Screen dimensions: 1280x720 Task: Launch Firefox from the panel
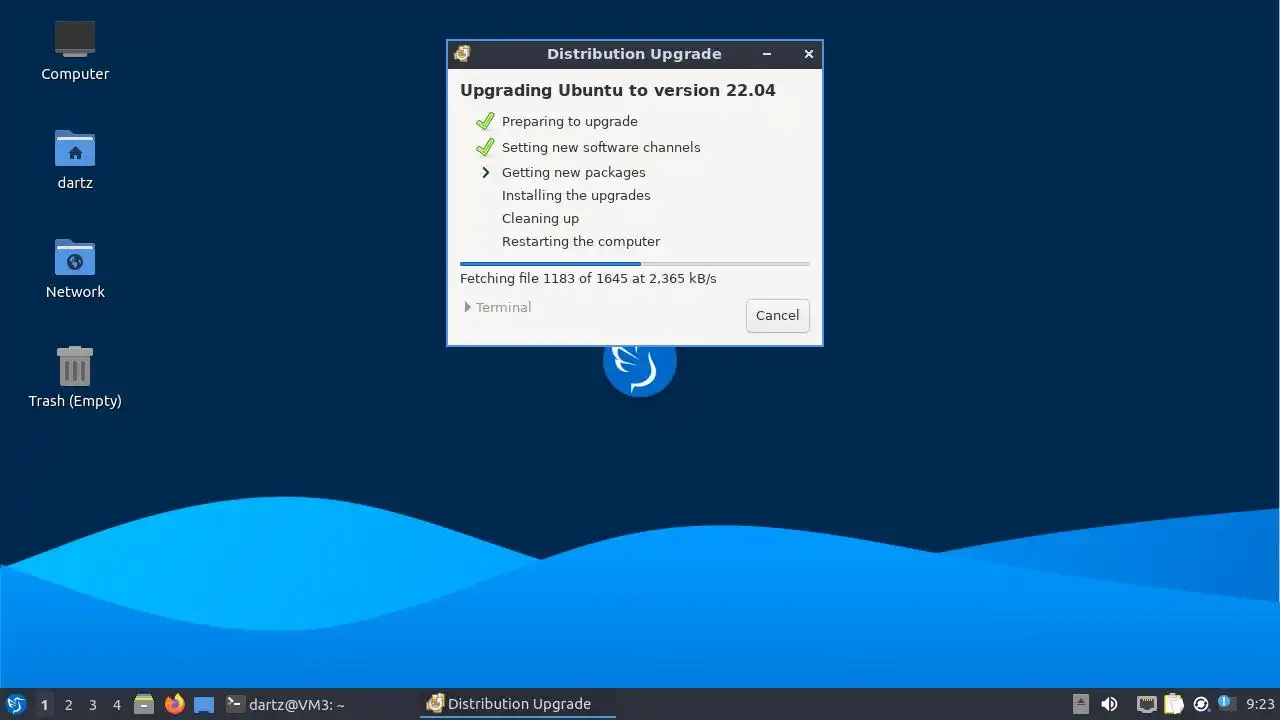pyautogui.click(x=174, y=704)
